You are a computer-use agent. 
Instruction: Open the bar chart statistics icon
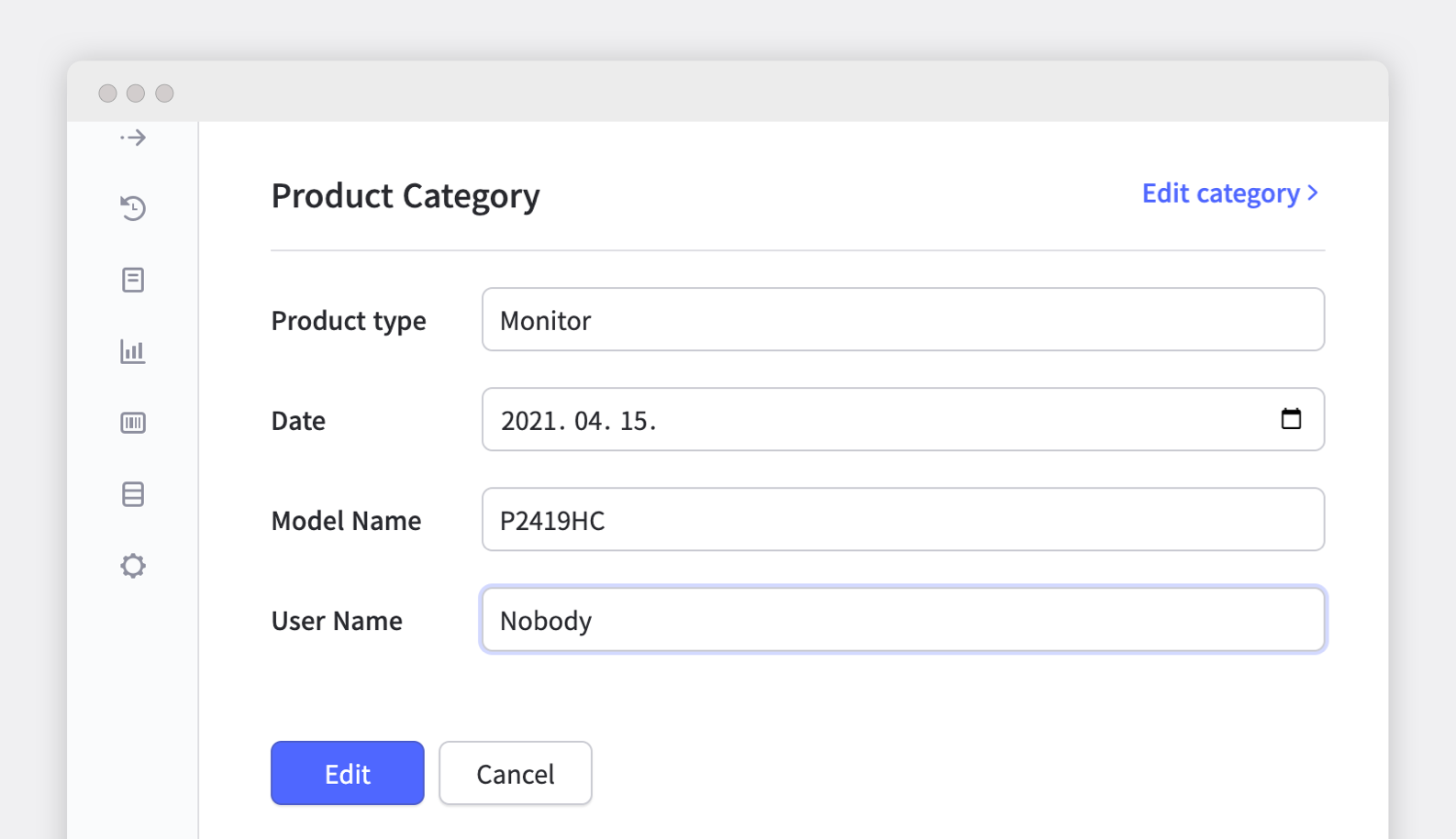pos(133,351)
